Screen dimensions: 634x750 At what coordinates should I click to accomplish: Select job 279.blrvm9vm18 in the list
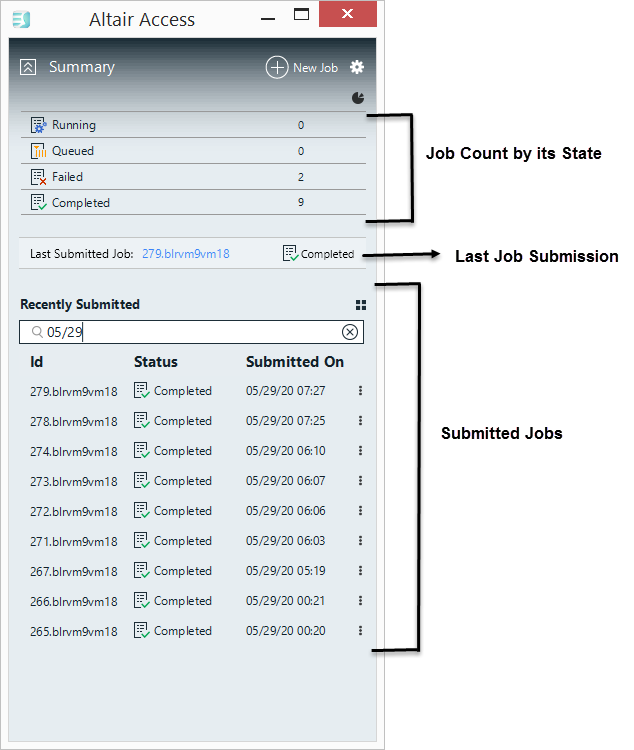click(74, 391)
